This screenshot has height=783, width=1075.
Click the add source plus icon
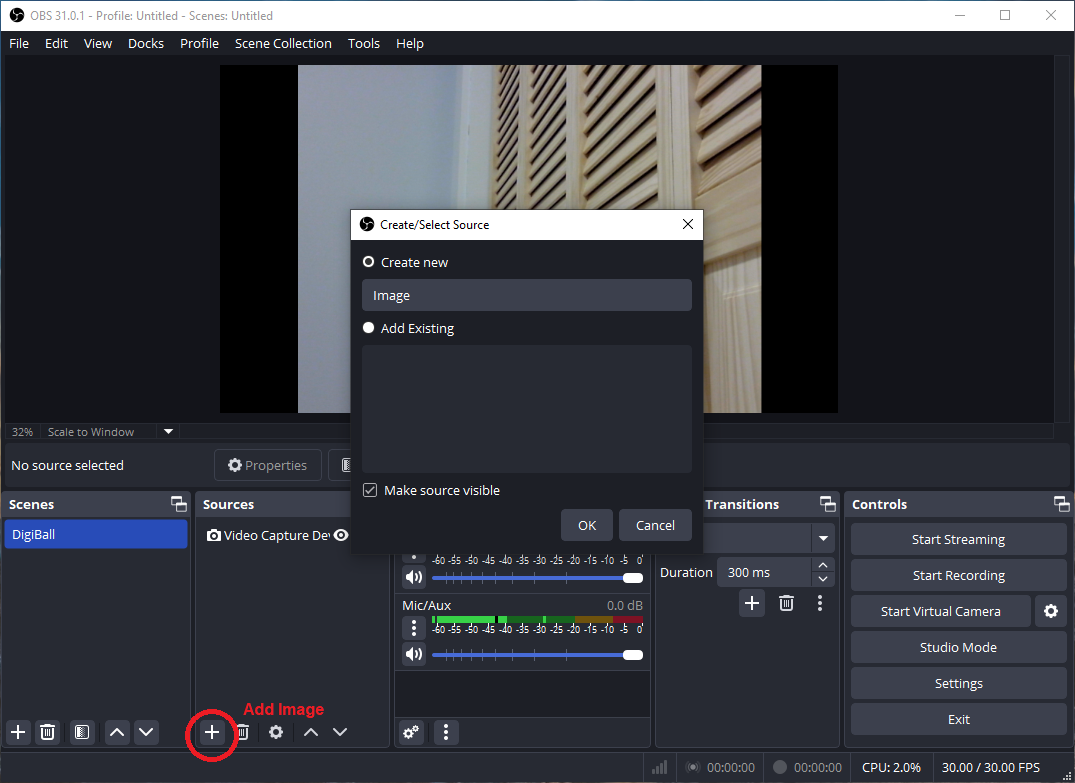pyautogui.click(x=212, y=732)
